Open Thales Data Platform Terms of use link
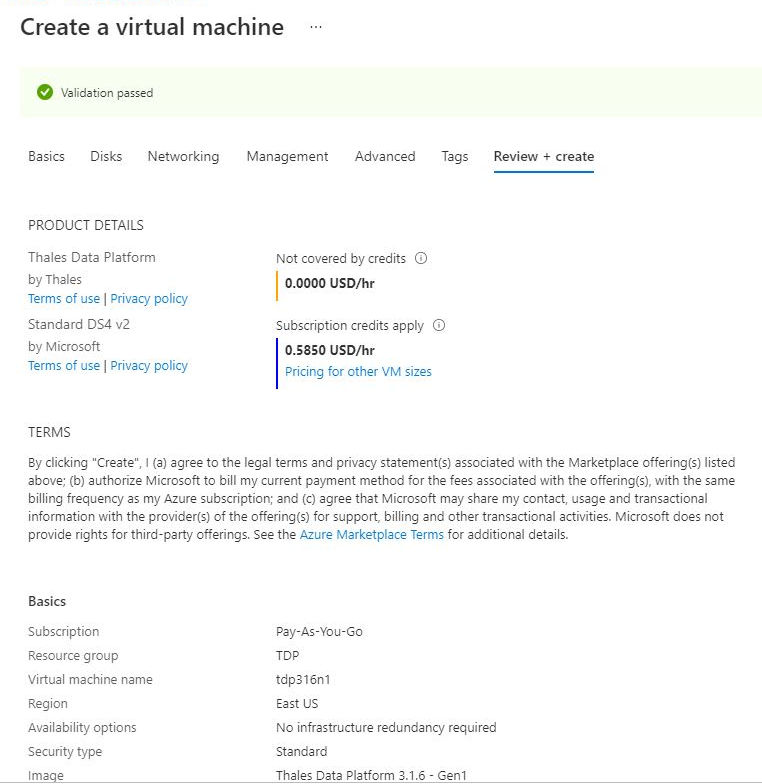 tap(64, 298)
